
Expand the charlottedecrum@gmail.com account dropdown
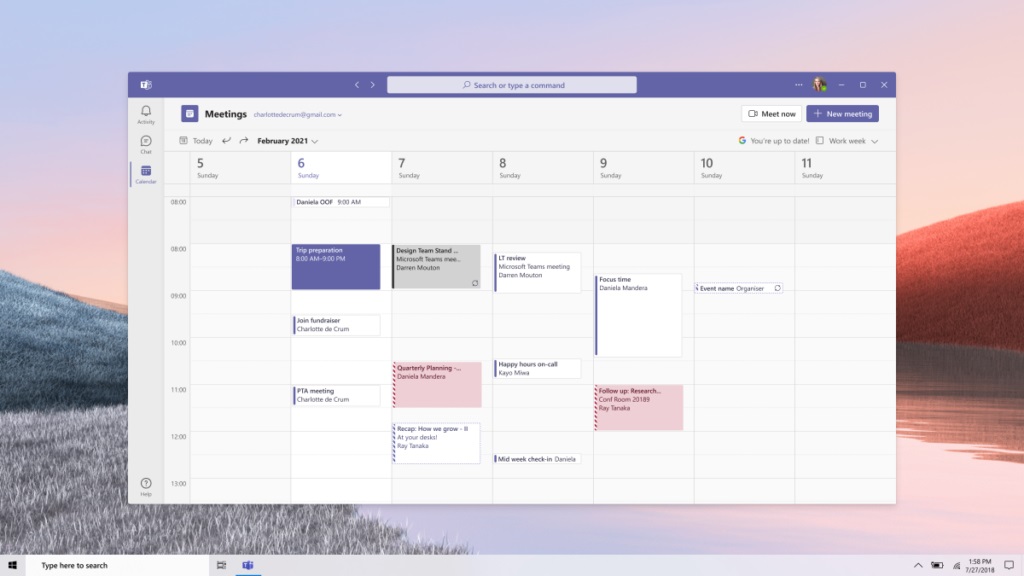click(298, 115)
